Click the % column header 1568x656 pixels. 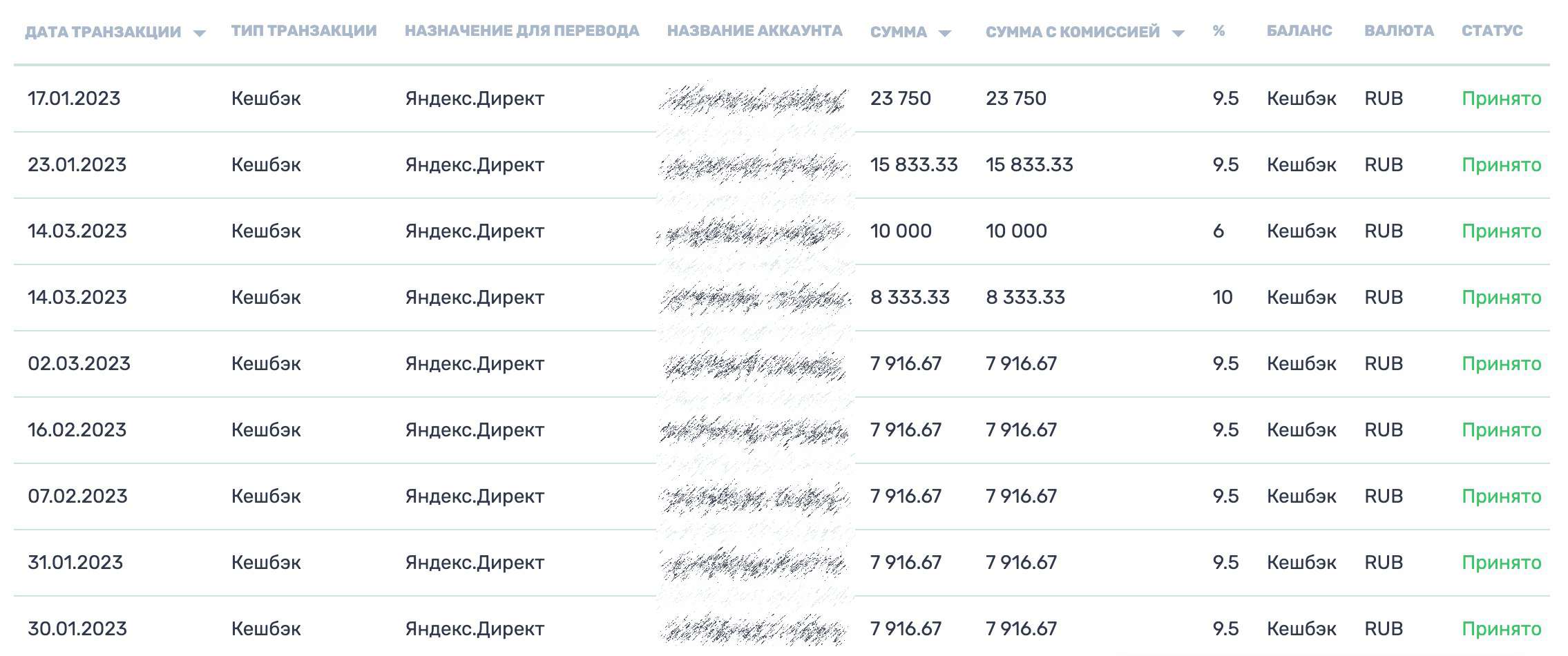point(1218,31)
